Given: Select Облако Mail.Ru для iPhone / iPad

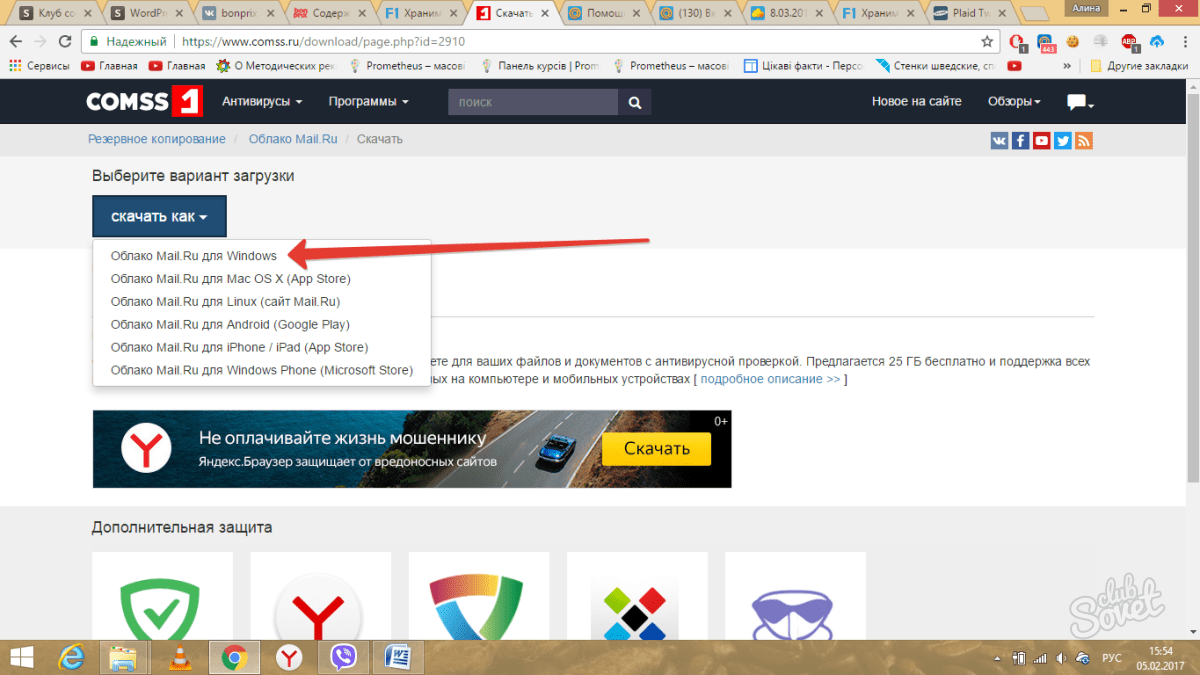Looking at the screenshot, I should tap(240, 348).
